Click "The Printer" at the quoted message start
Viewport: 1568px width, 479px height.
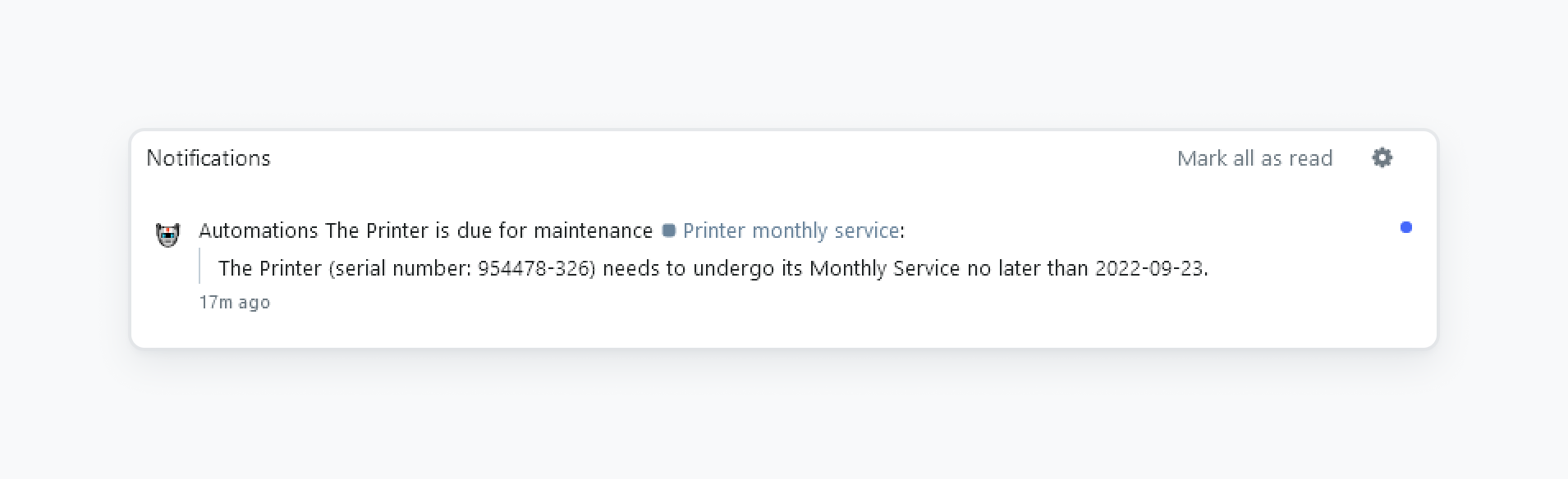point(270,268)
